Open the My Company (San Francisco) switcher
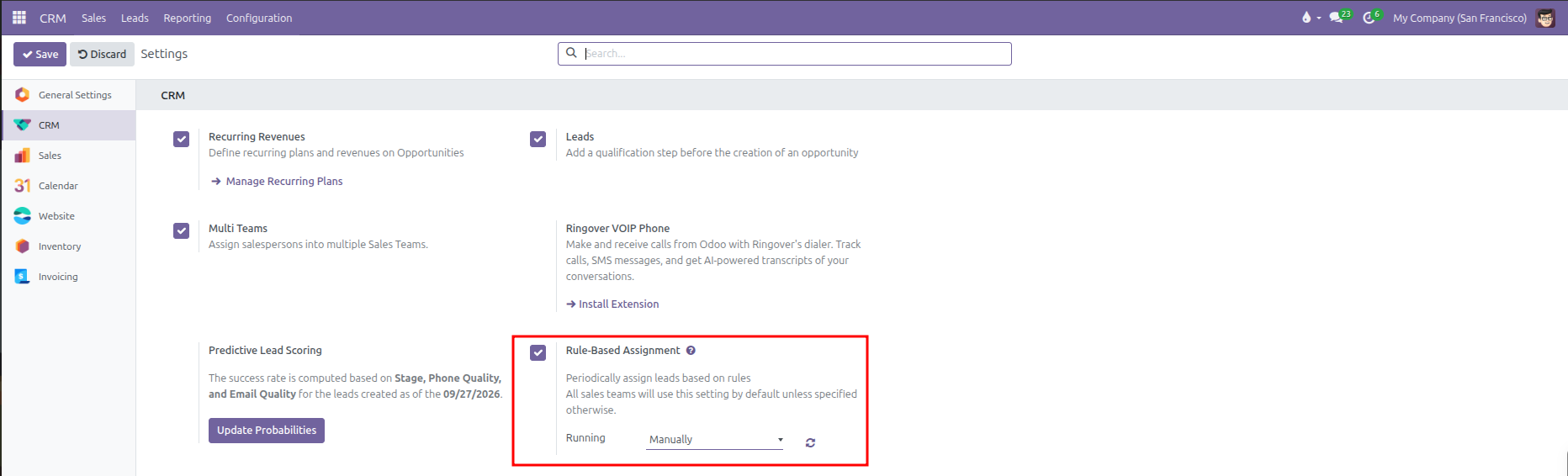The width and height of the screenshot is (1568, 476). coord(1459,18)
